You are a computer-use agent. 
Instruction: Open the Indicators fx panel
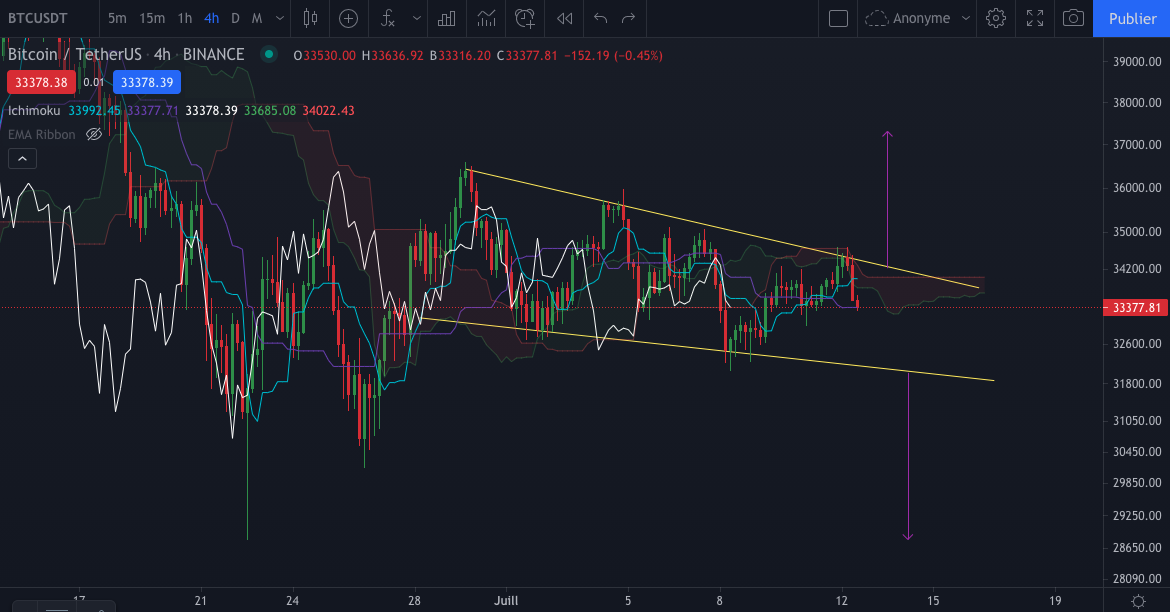[x=387, y=18]
